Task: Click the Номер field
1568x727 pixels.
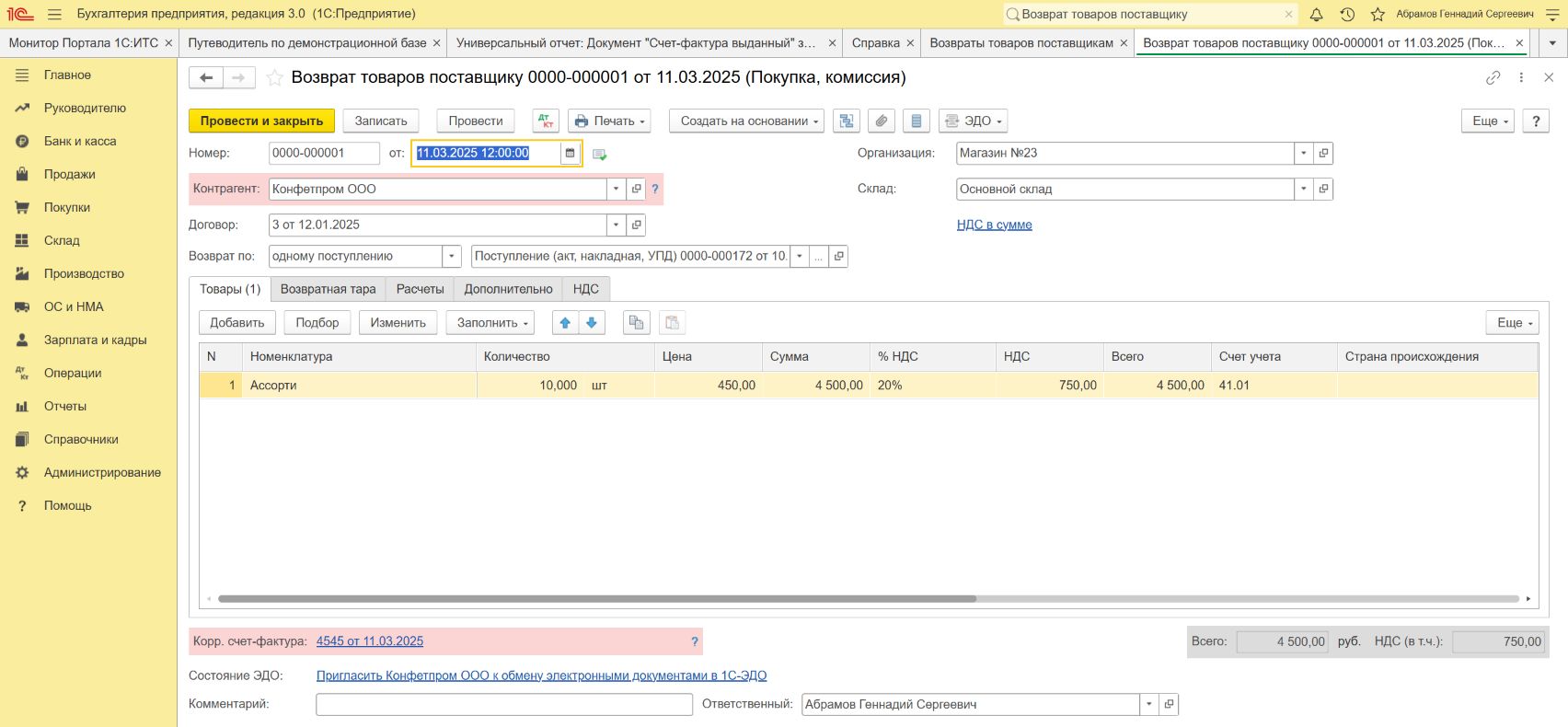Action: pyautogui.click(x=324, y=154)
